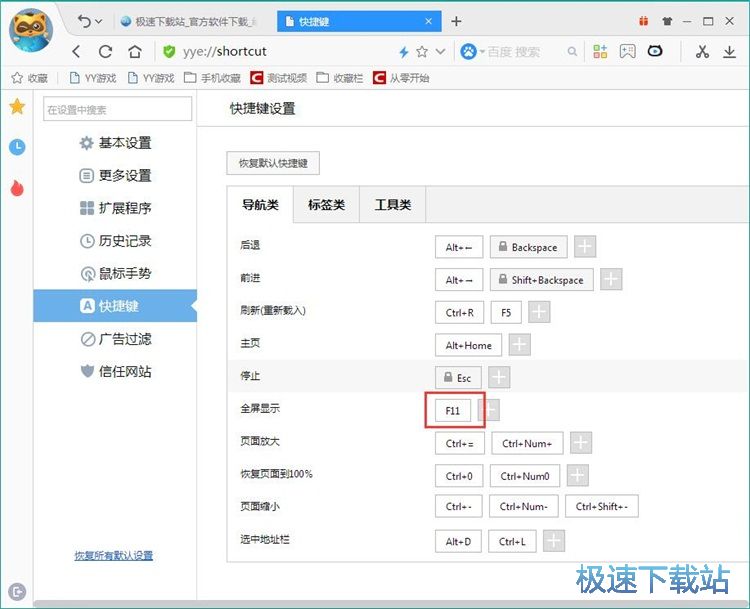Open the home page icon
This screenshot has width=750, height=609.
click(135, 51)
